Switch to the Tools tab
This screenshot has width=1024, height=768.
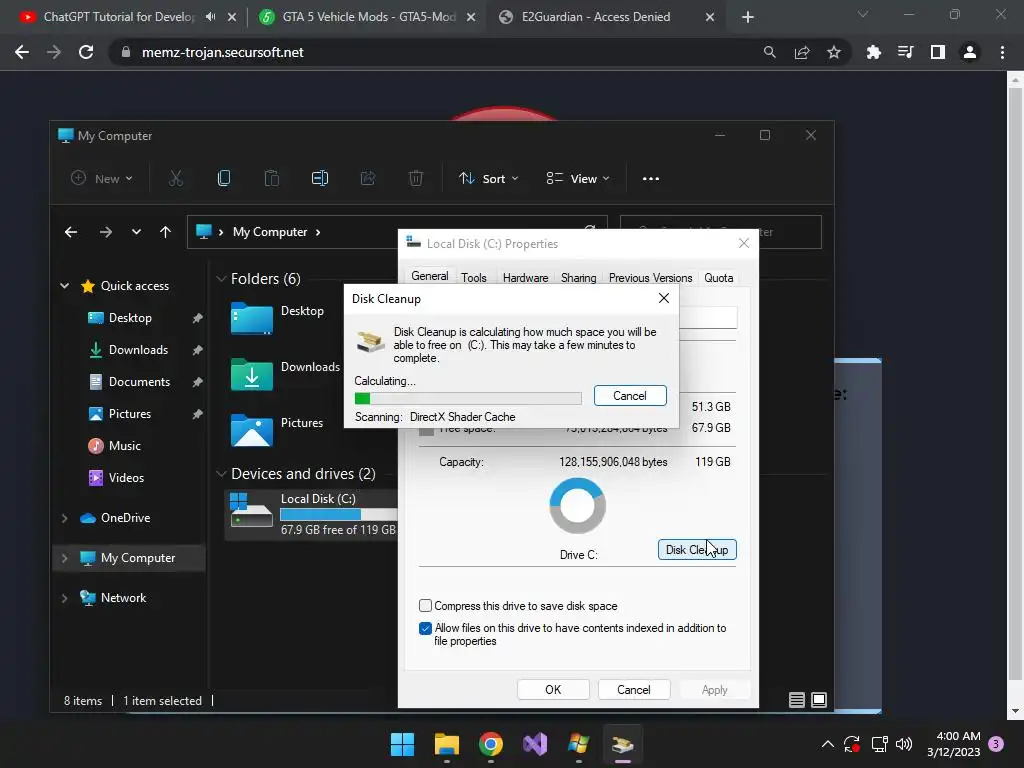pyautogui.click(x=473, y=278)
